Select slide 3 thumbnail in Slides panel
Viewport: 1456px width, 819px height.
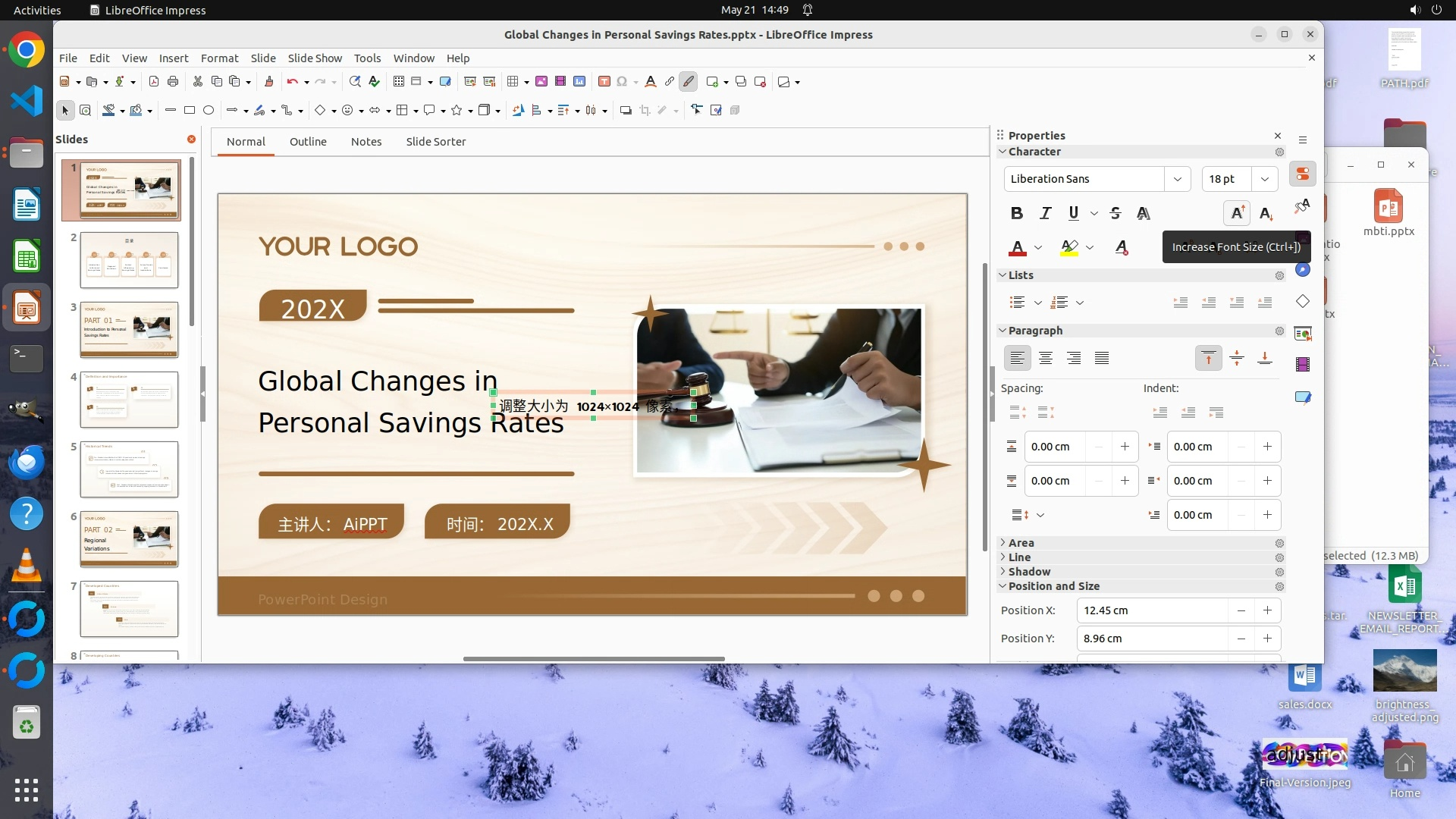(129, 330)
